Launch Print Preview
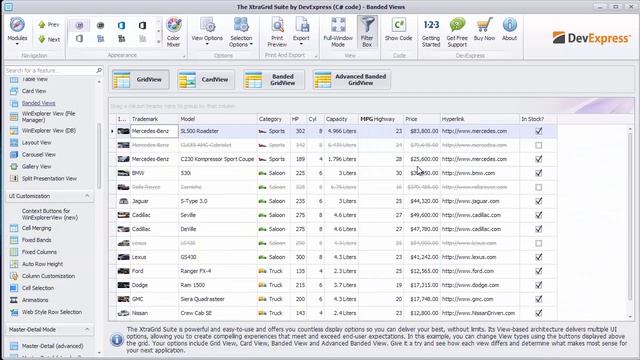This screenshot has width=640, height=360. coord(277,32)
